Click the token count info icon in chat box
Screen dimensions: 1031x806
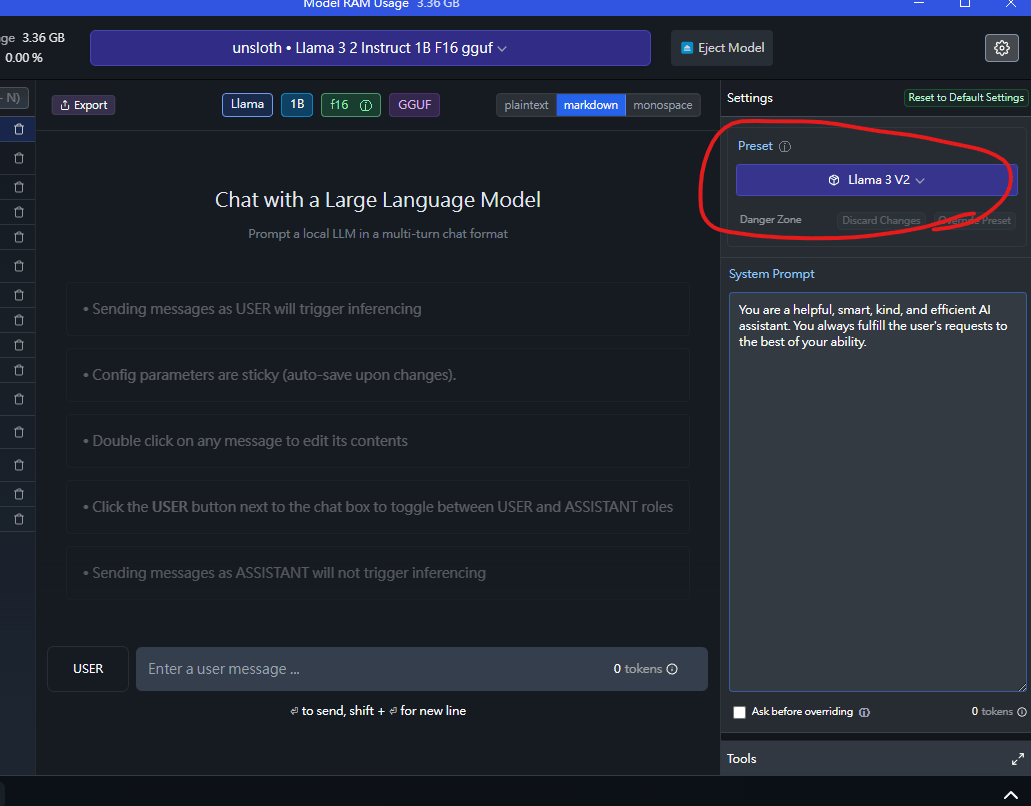point(672,669)
